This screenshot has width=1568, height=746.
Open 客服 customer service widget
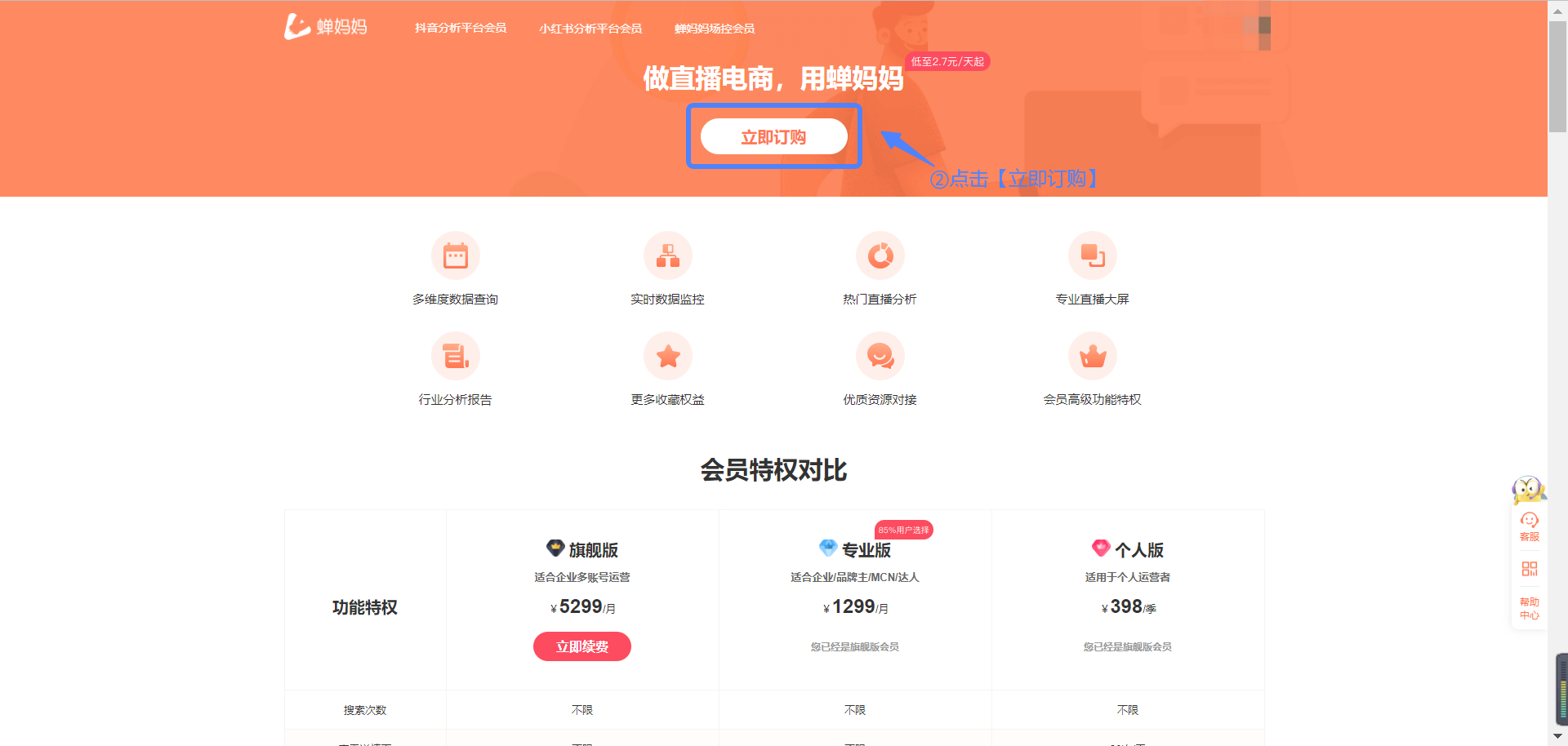coord(1530,526)
